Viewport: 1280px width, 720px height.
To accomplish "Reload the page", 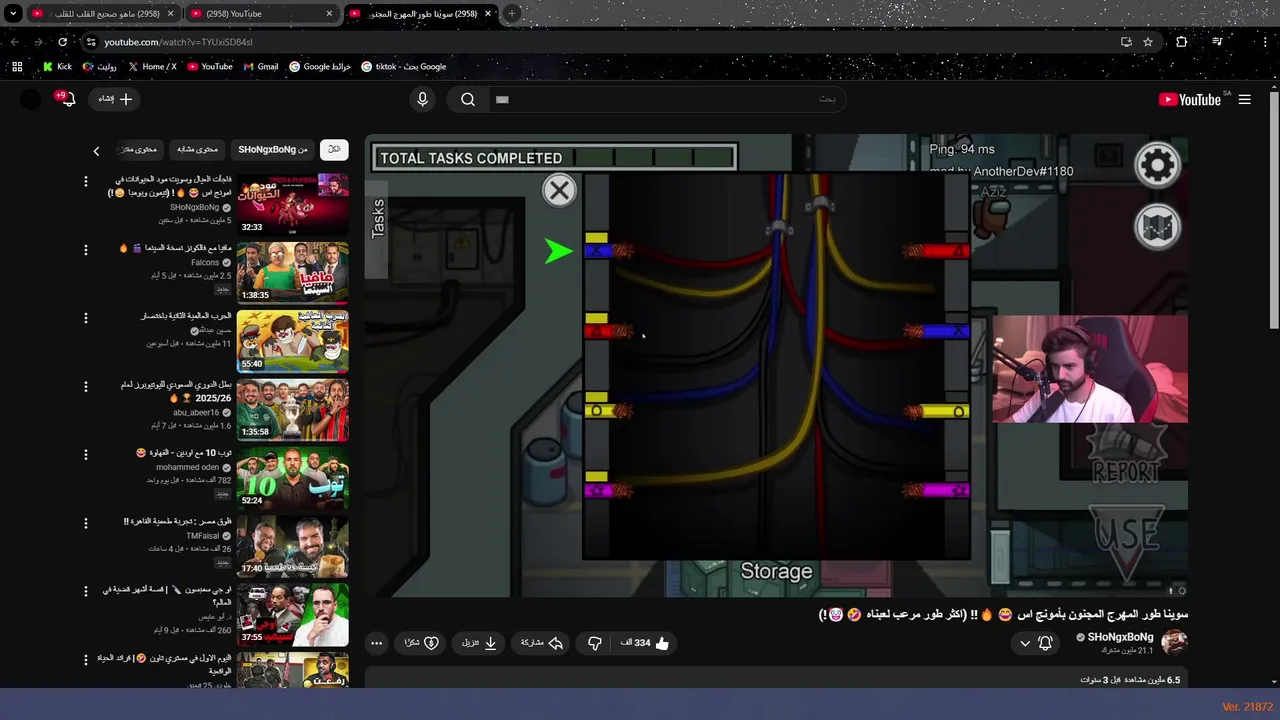I will tap(62, 42).
